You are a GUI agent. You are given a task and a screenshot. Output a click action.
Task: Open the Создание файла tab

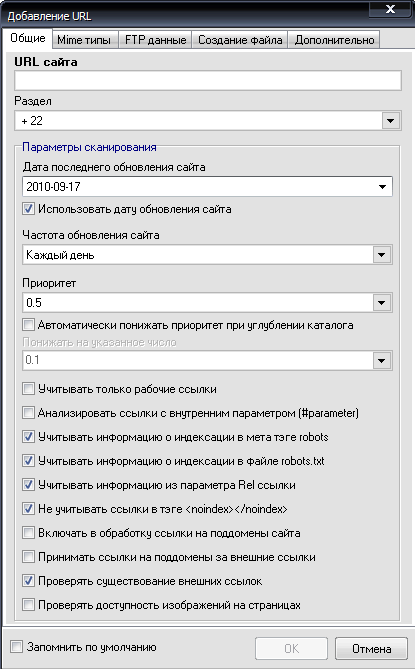point(240,40)
